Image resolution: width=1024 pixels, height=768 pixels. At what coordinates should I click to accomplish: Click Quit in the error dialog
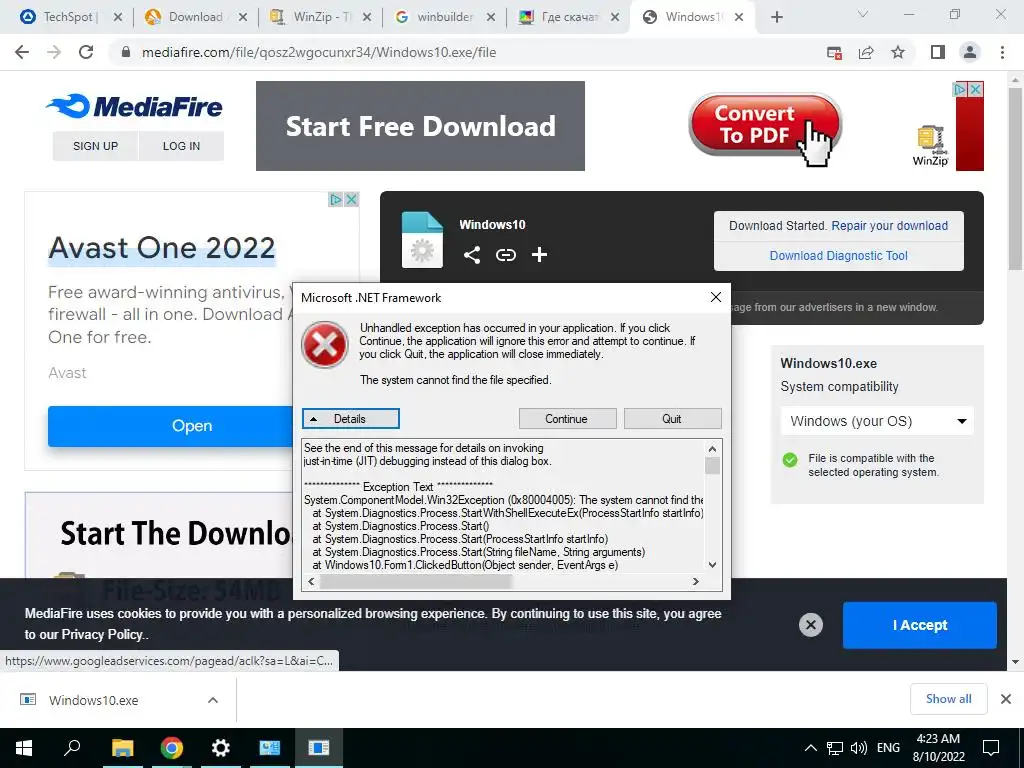(673, 419)
